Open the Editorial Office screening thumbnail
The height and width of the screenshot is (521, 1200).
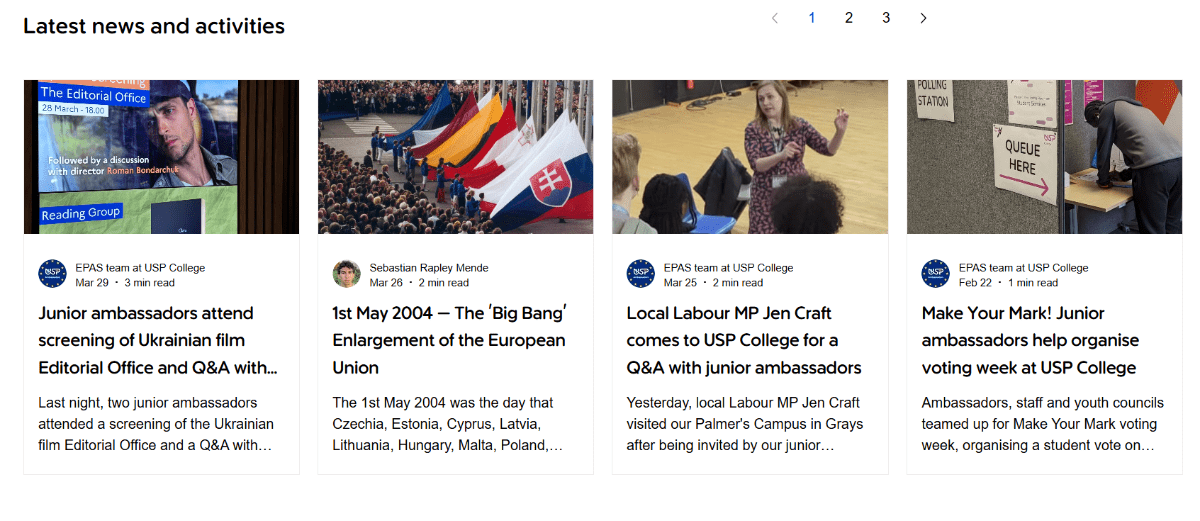tap(161, 157)
